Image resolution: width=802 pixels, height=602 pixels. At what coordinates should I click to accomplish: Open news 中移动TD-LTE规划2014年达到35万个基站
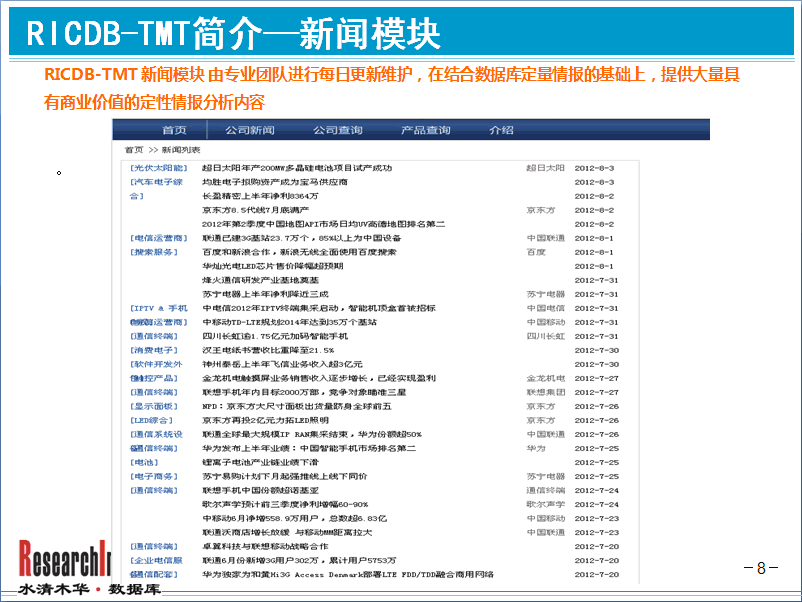coord(289,322)
